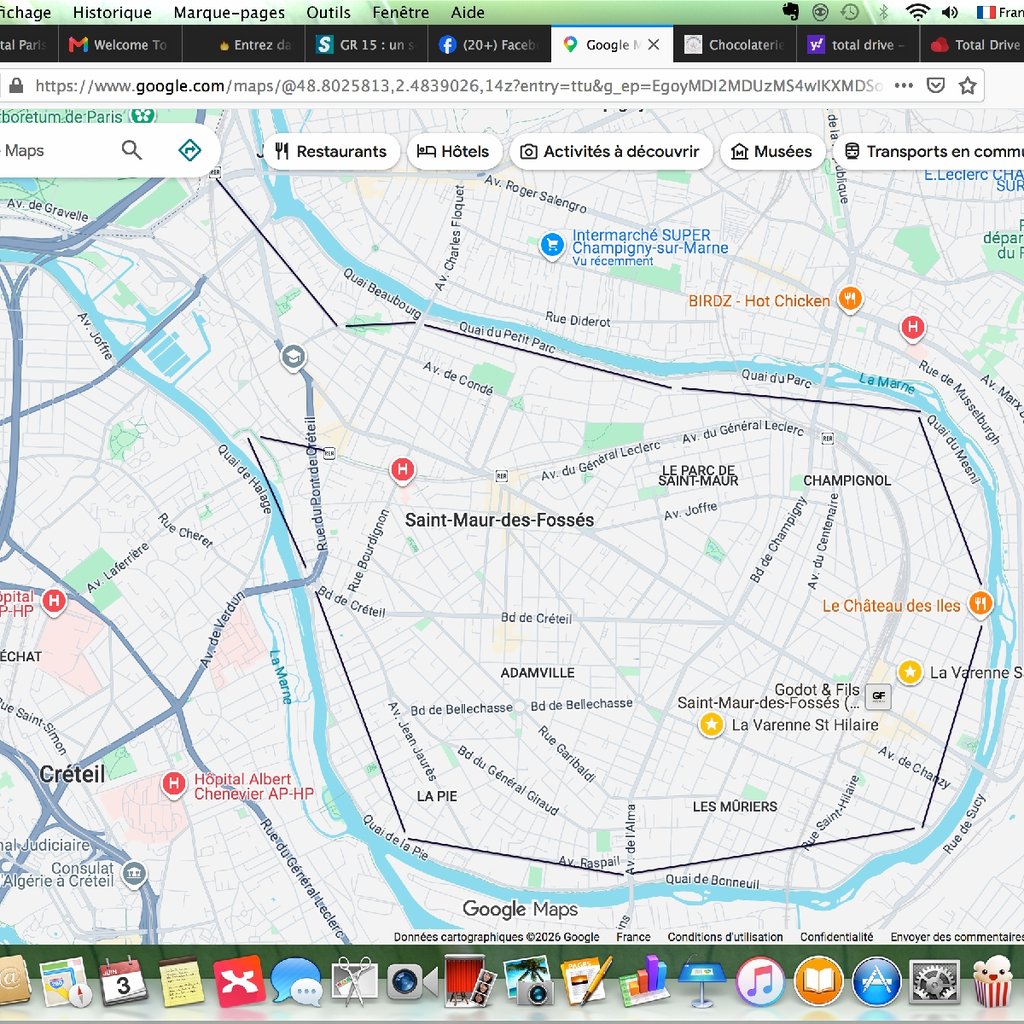Click the browser URL address field
Viewport: 1024px width, 1024px height.
[457, 86]
